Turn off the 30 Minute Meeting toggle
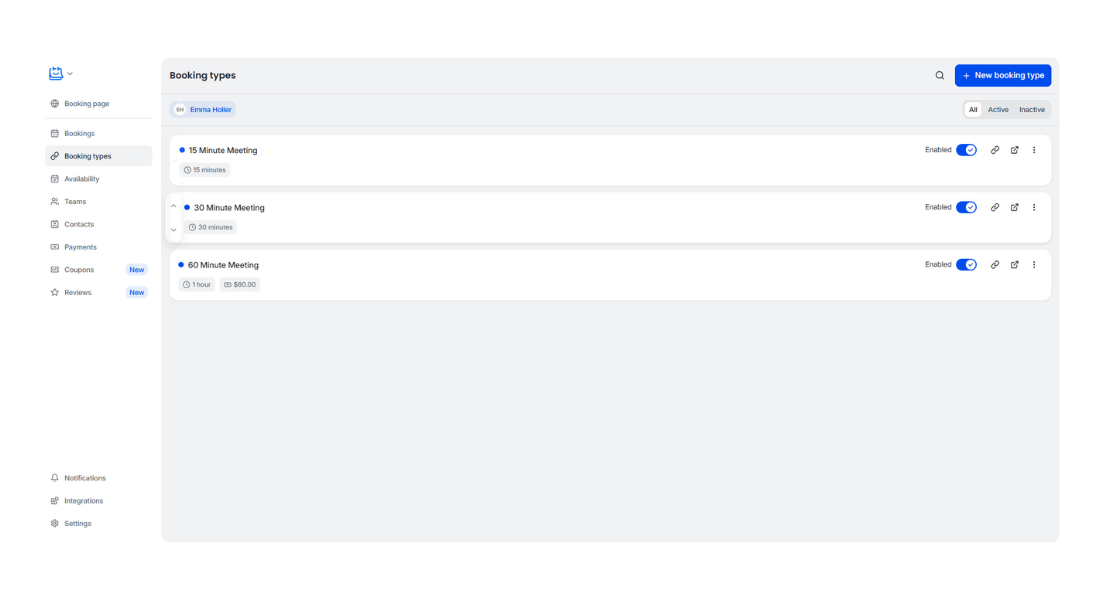Screen dimensions: 1100x600 tap(966, 207)
